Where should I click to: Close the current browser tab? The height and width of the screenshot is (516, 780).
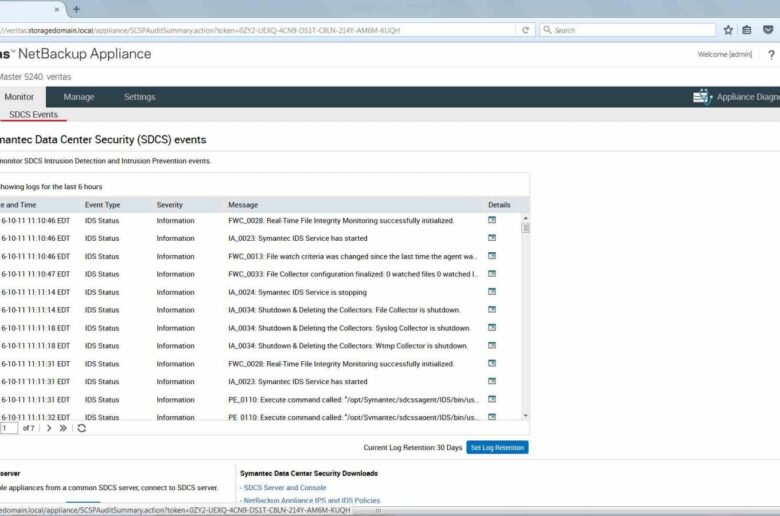(x=57, y=9)
